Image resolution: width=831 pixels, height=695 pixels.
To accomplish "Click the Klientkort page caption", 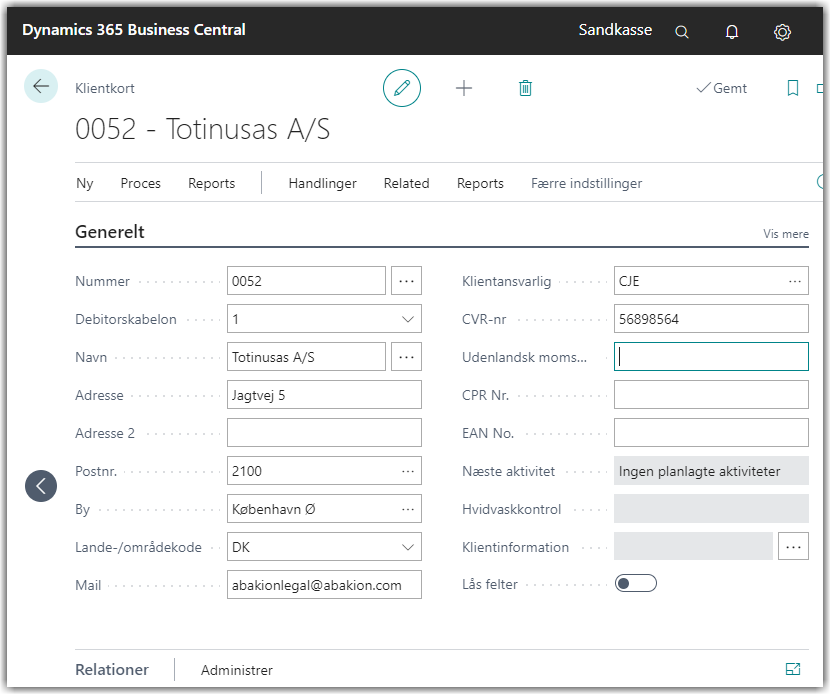I will point(105,89).
